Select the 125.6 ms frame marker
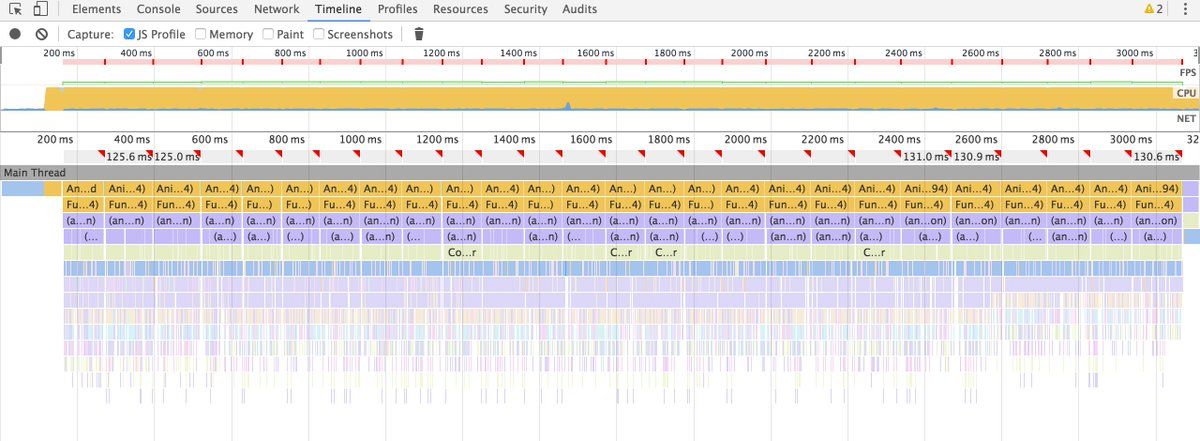Image resolution: width=1200 pixels, height=441 pixels. pyautogui.click(x=127, y=156)
